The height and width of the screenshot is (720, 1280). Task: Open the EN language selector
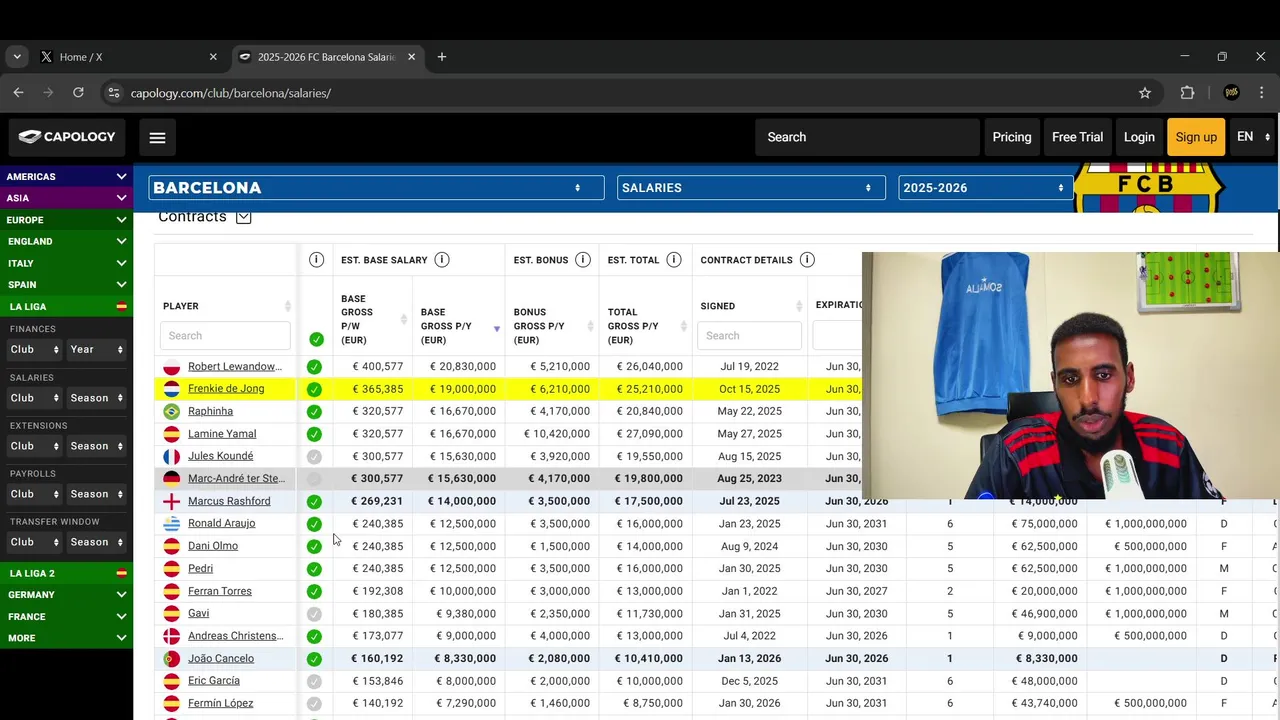1253,137
